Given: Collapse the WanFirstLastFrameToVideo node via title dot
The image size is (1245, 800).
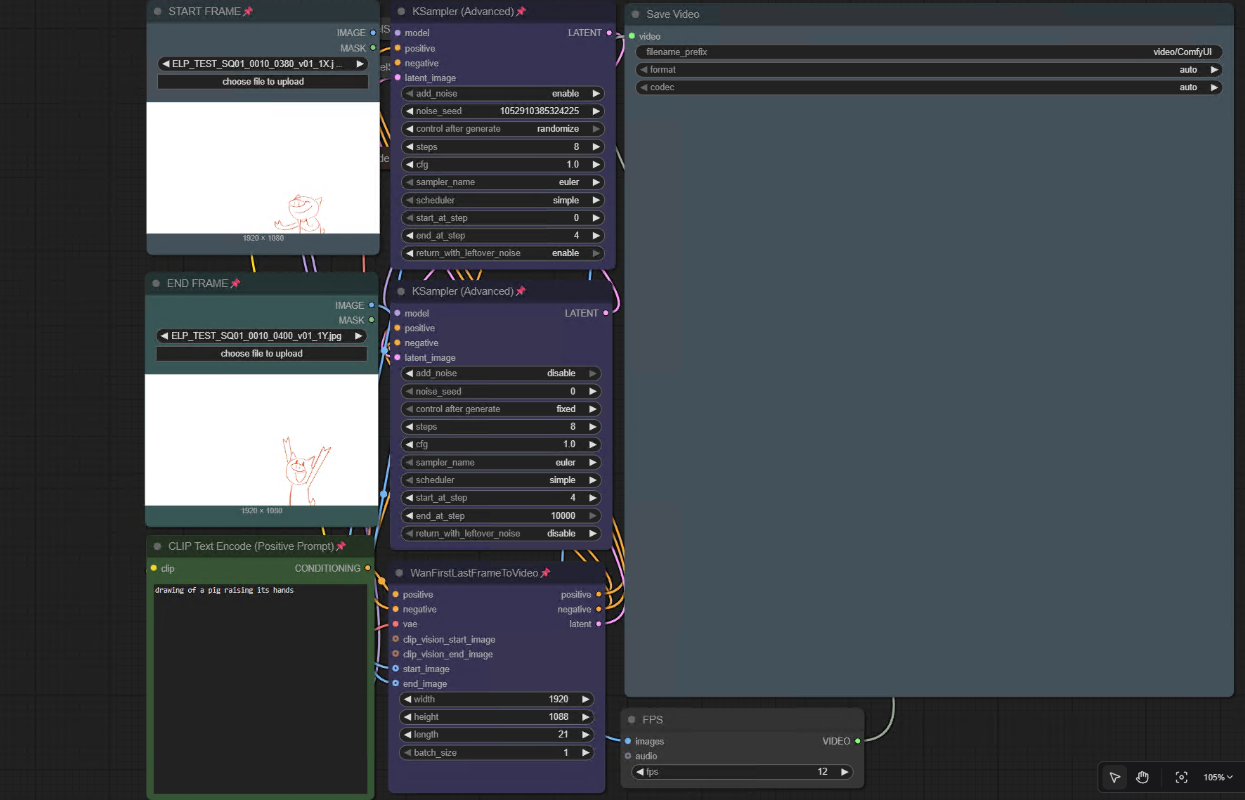Looking at the screenshot, I should (x=399, y=573).
